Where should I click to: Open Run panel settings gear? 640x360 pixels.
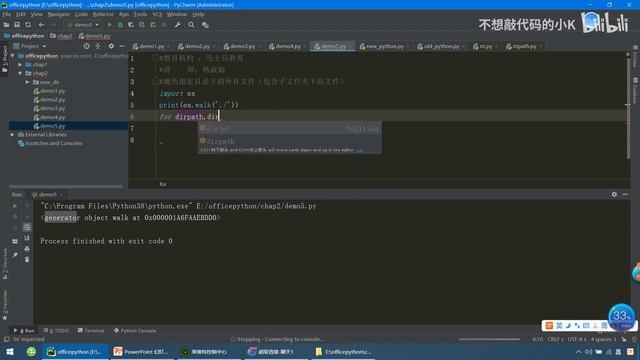tap(614, 194)
